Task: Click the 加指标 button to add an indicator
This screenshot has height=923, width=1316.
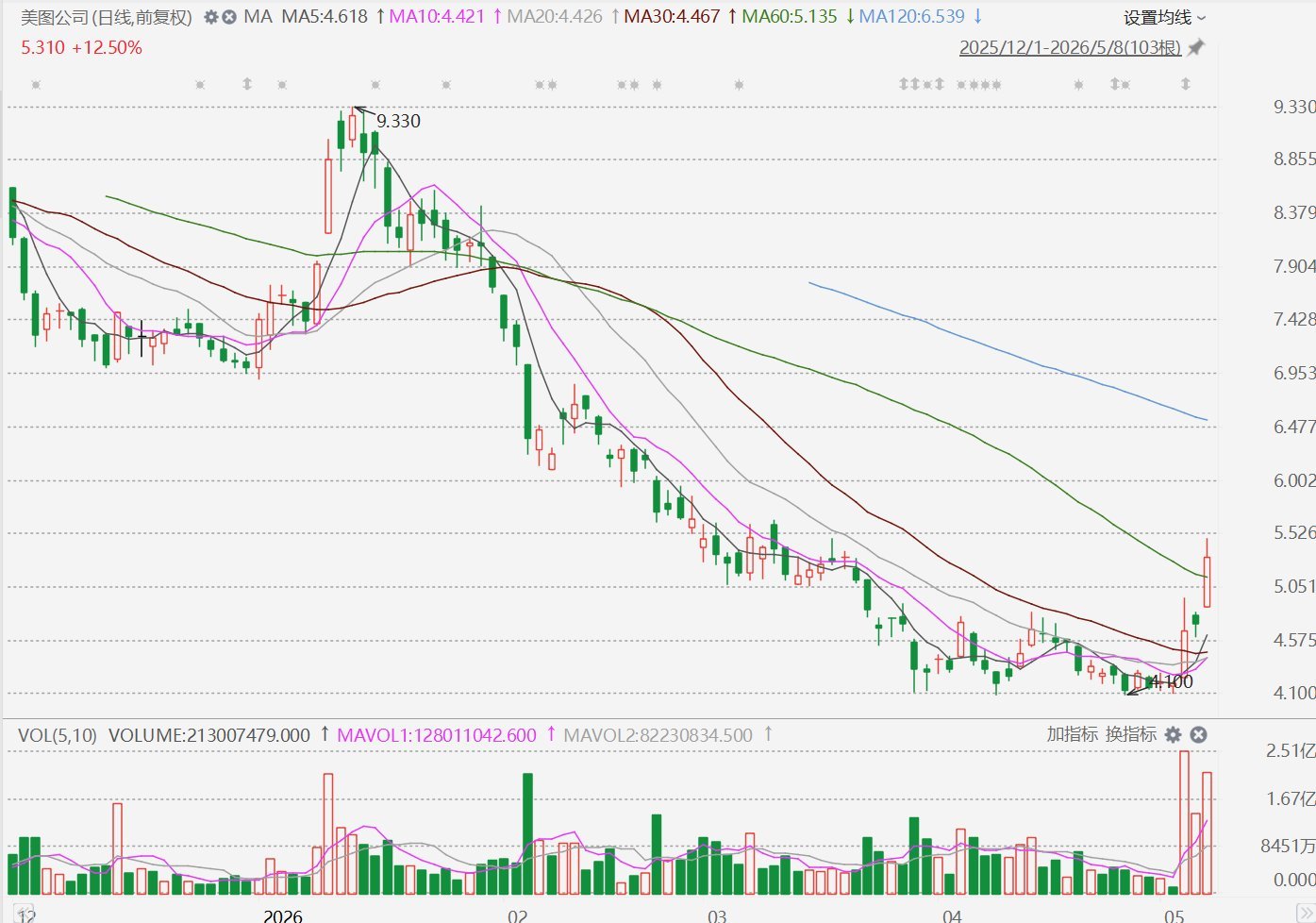Action: [1073, 734]
